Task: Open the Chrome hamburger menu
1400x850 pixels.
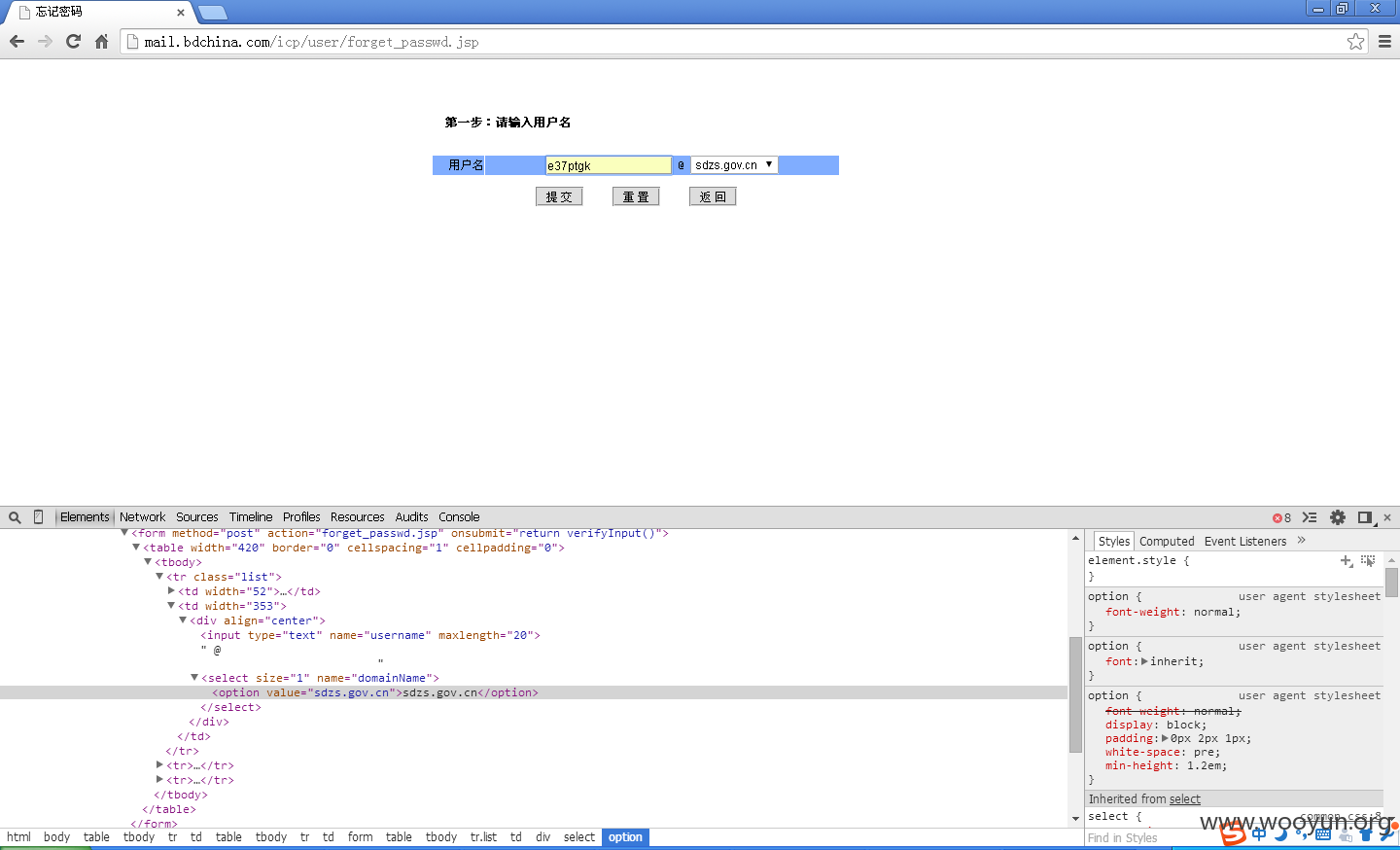Action: 1384,42
